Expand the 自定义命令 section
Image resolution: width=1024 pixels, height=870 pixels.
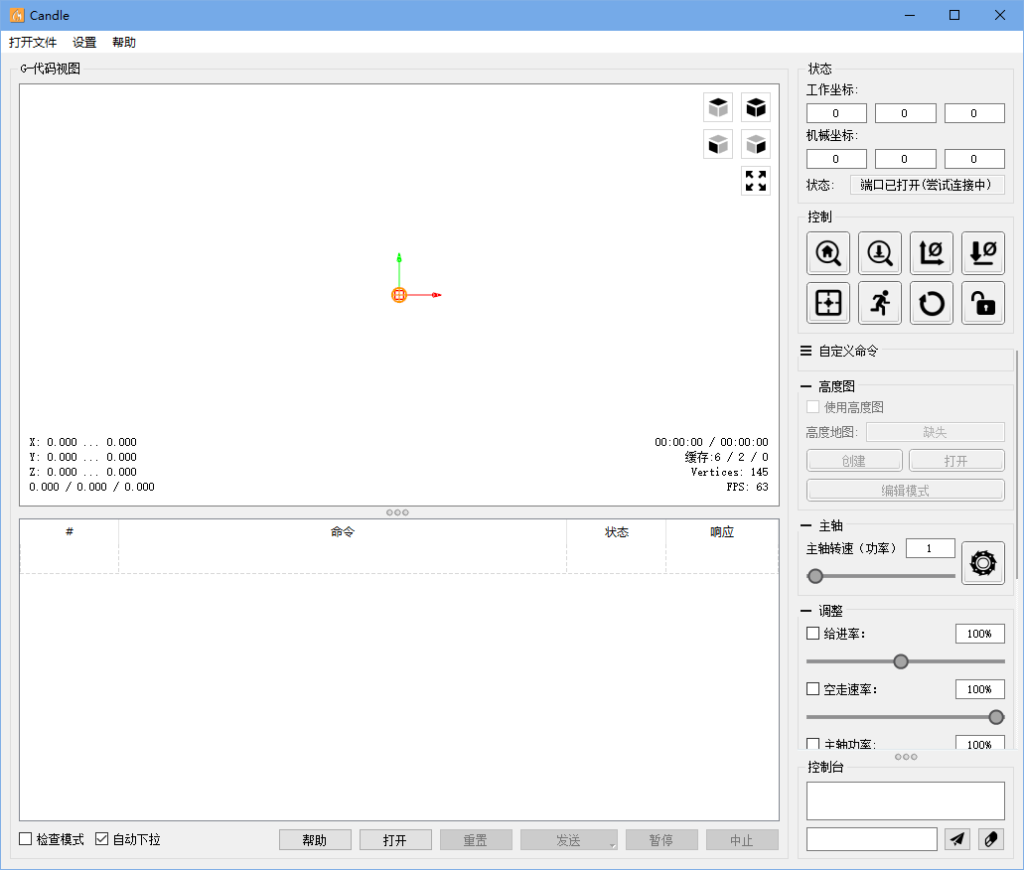point(806,351)
